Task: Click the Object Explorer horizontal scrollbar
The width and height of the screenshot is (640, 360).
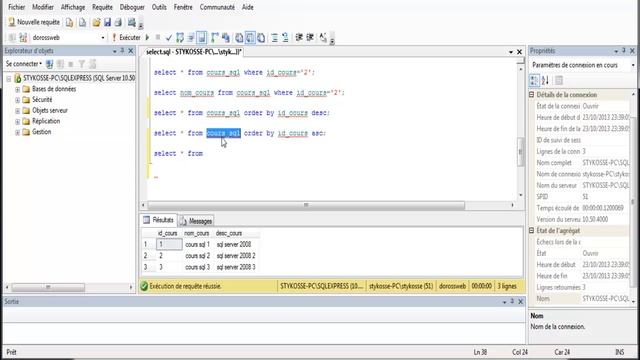Action: 48,287
